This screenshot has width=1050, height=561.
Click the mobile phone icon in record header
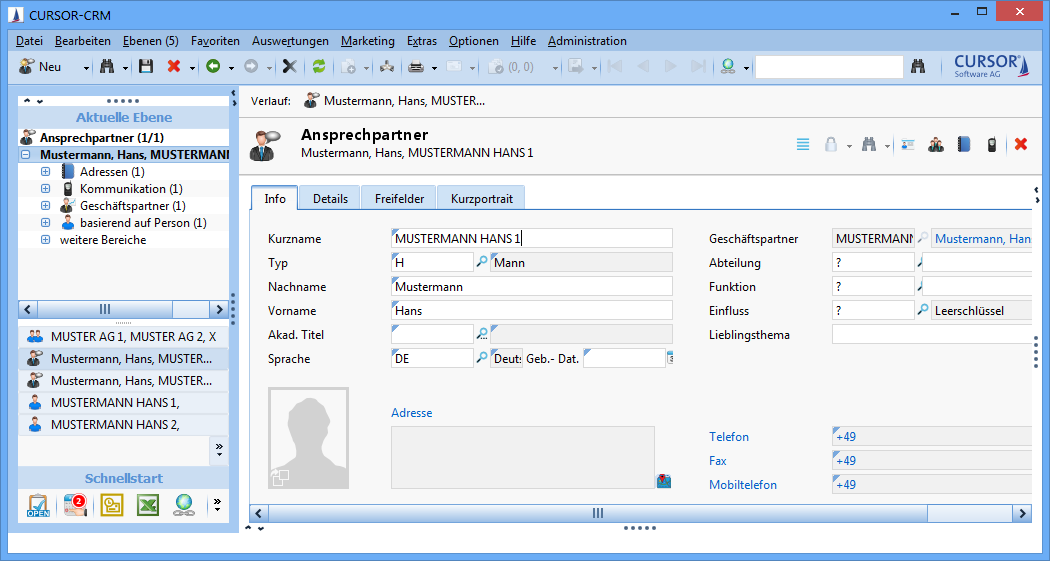[x=991, y=144]
